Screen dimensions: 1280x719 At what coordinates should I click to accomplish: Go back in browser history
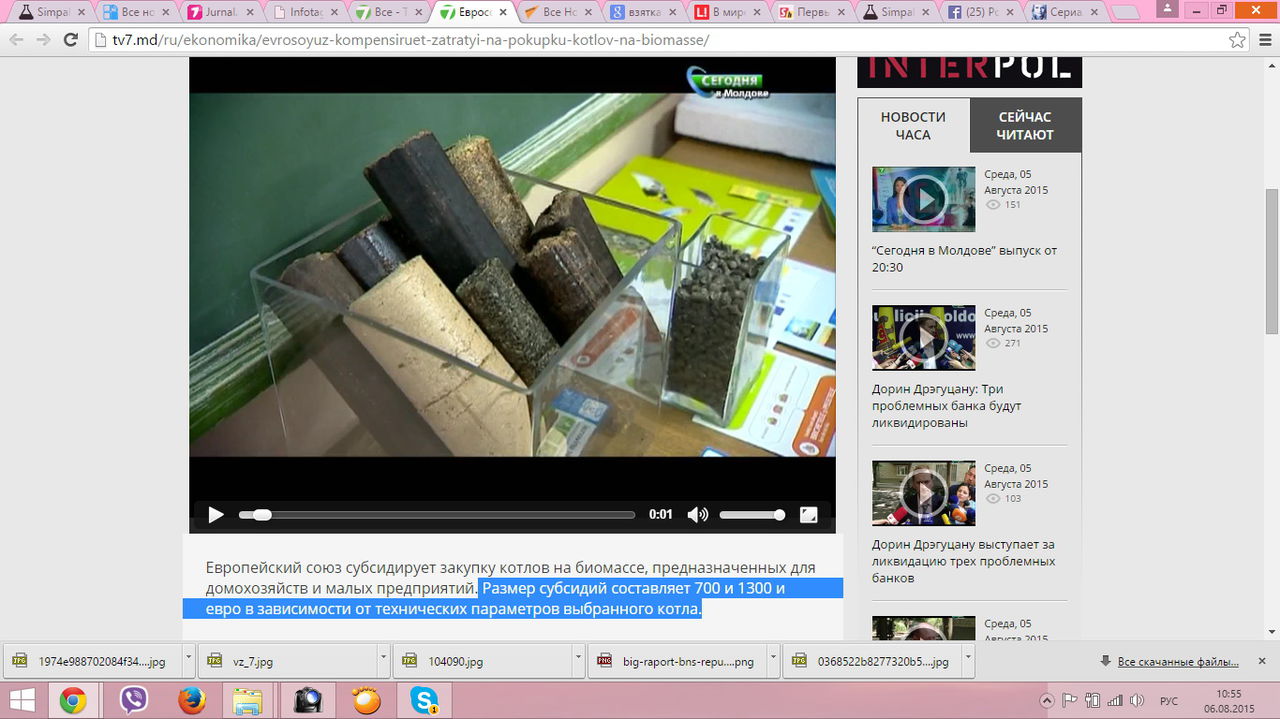pyautogui.click(x=16, y=40)
